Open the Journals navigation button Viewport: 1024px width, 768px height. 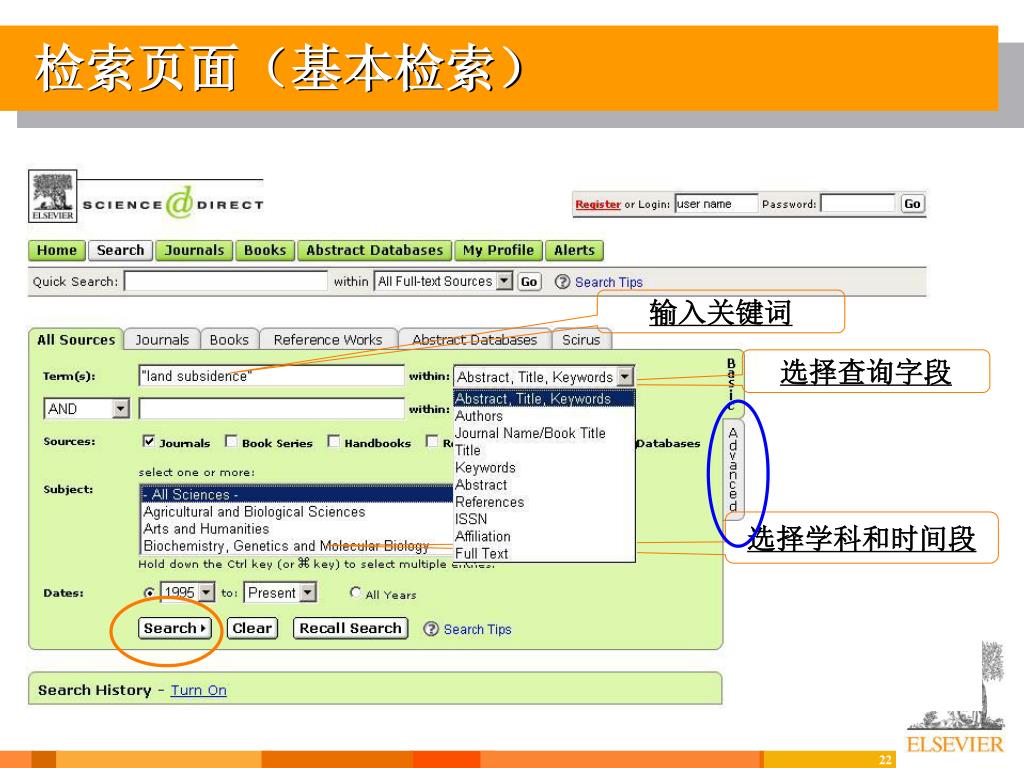194,250
